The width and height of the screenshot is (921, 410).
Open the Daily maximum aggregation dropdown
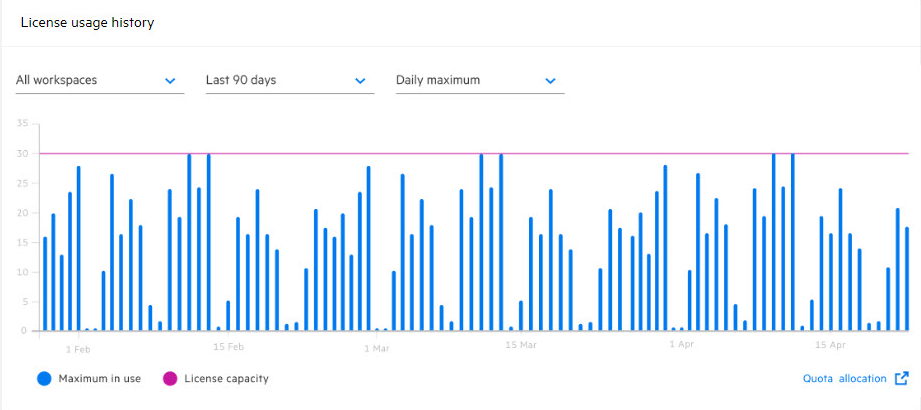[x=478, y=80]
